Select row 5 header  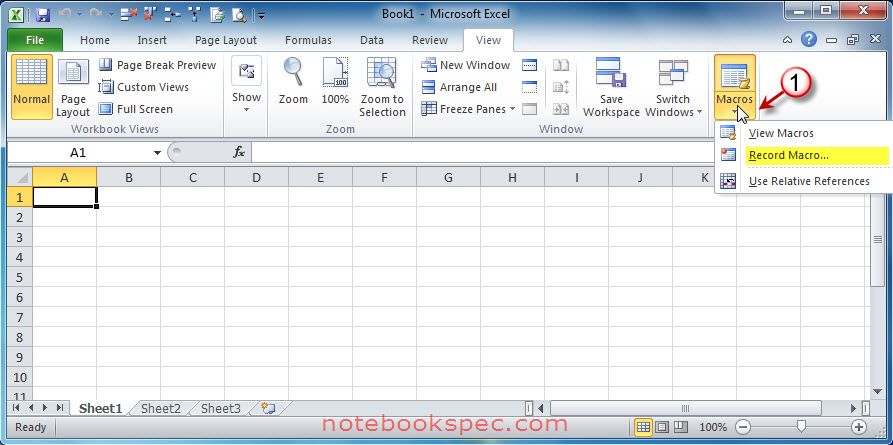pyautogui.click(x=21, y=277)
